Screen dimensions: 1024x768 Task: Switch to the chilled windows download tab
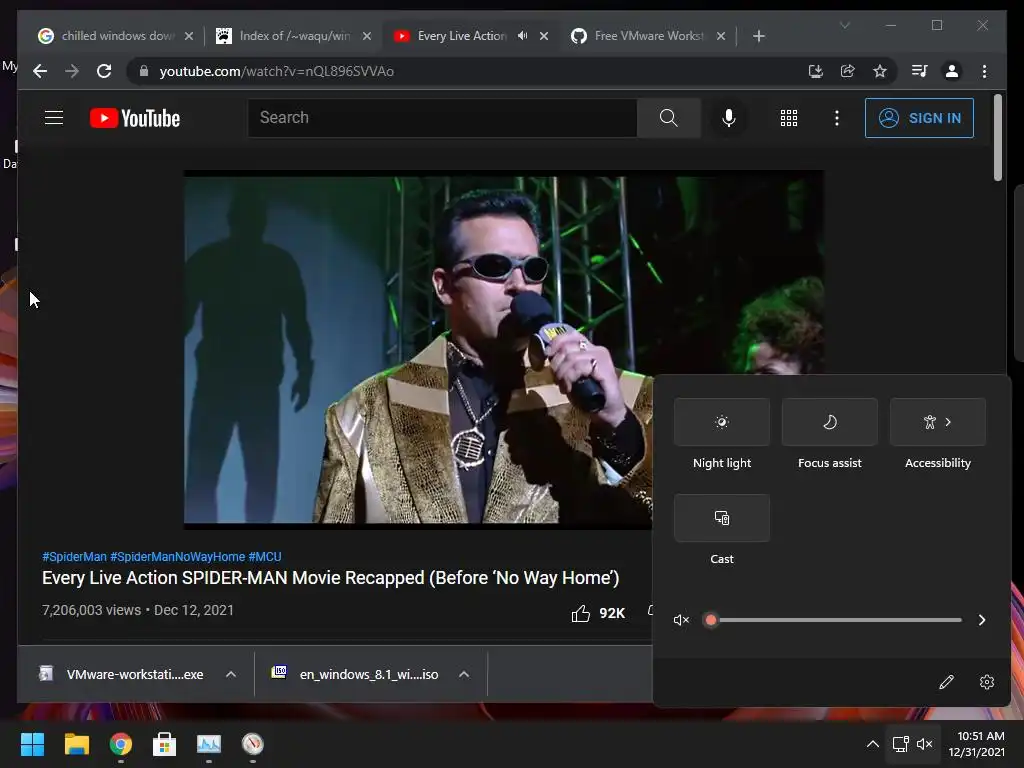[x=116, y=36]
